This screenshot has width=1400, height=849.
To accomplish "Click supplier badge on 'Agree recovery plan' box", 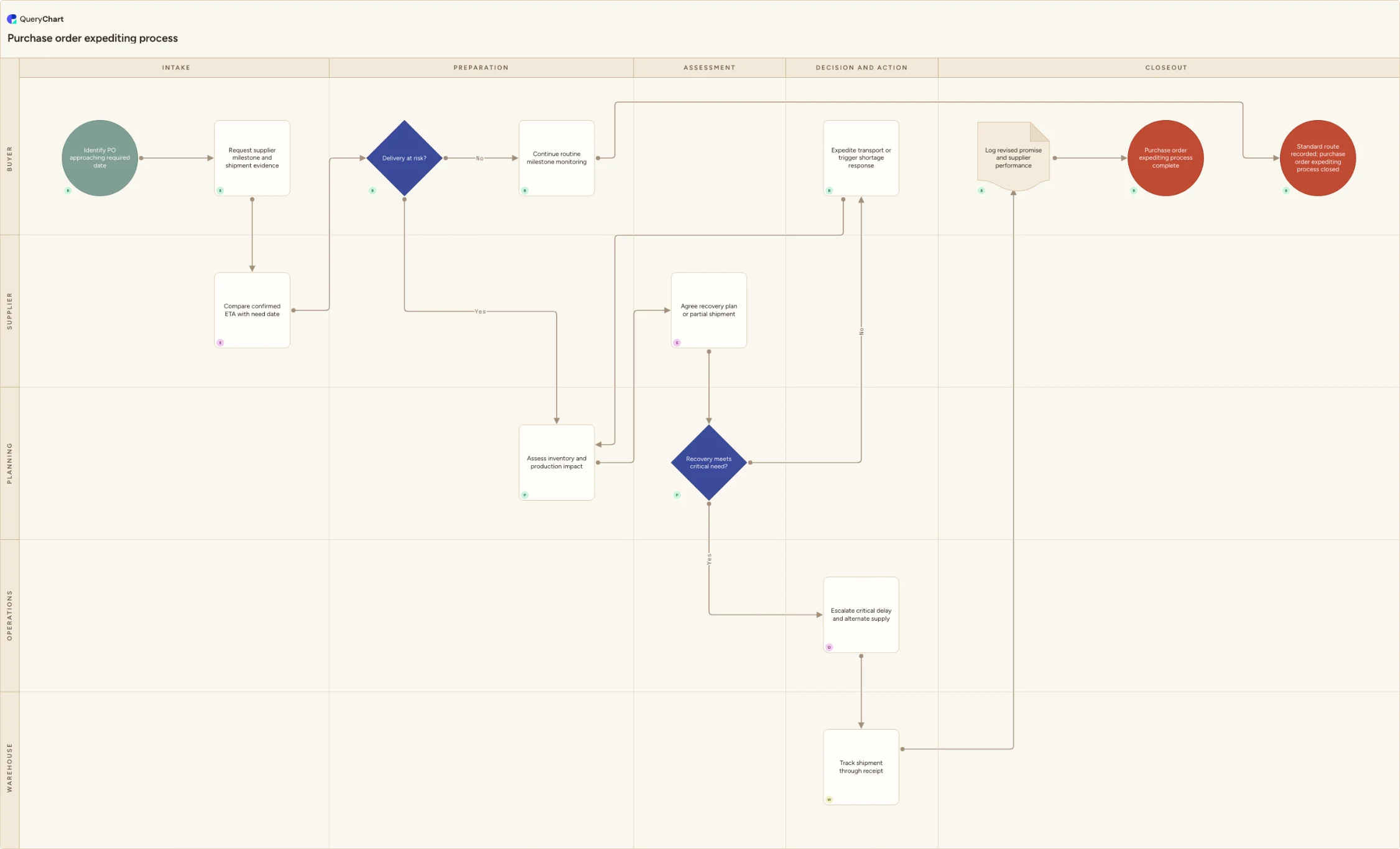I will click(x=677, y=343).
